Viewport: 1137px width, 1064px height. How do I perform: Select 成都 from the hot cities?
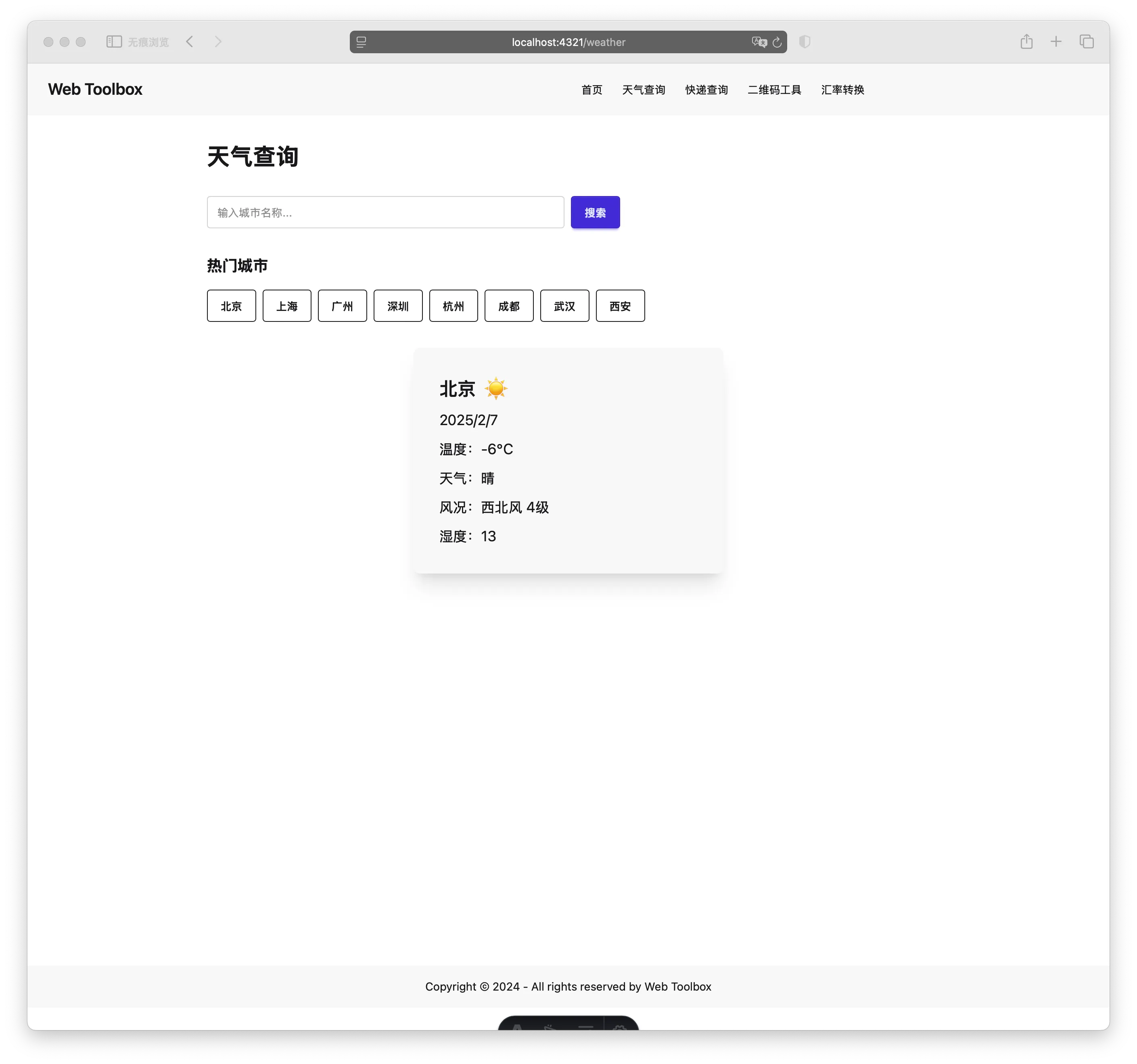pos(508,306)
